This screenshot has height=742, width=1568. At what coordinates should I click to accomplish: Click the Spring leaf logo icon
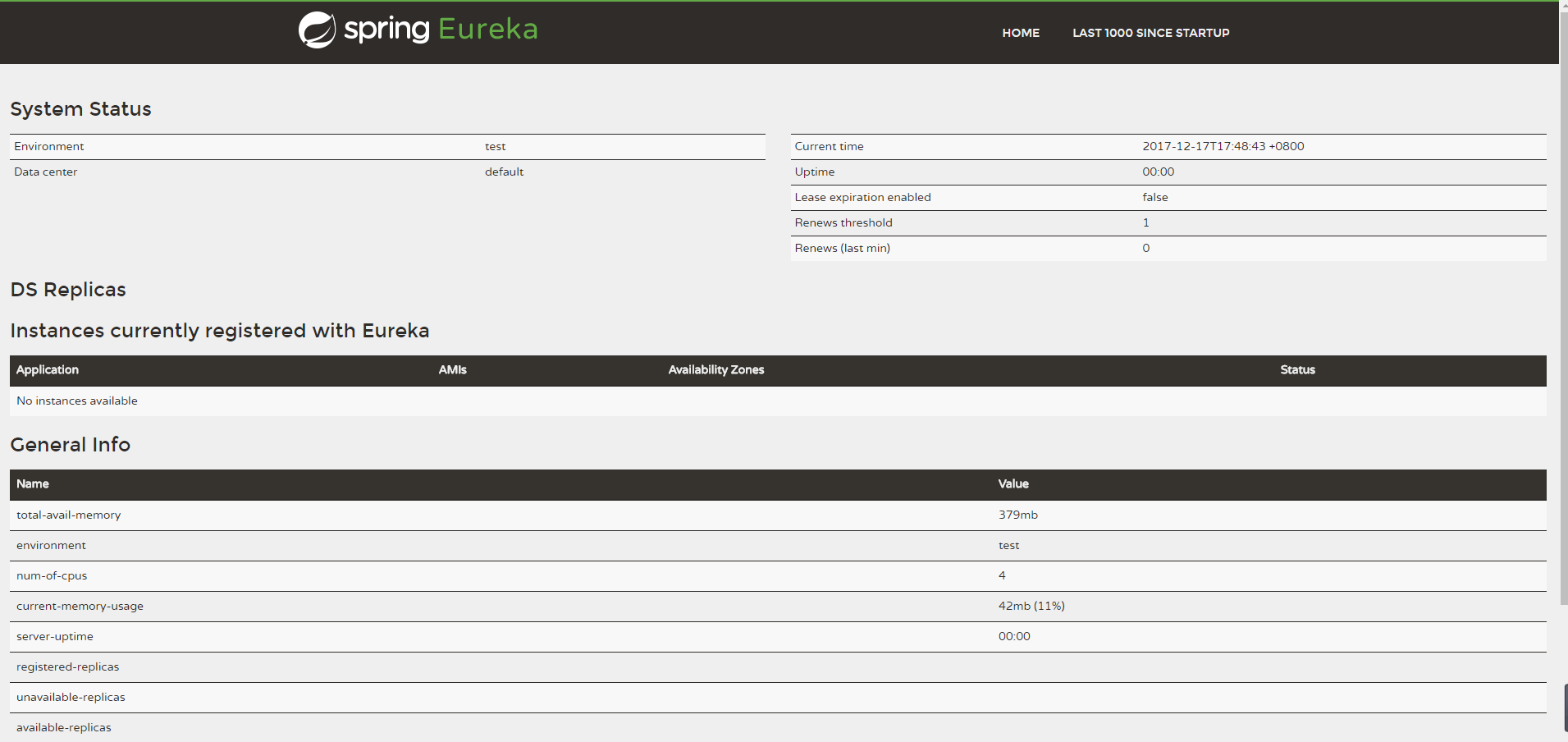click(x=317, y=30)
